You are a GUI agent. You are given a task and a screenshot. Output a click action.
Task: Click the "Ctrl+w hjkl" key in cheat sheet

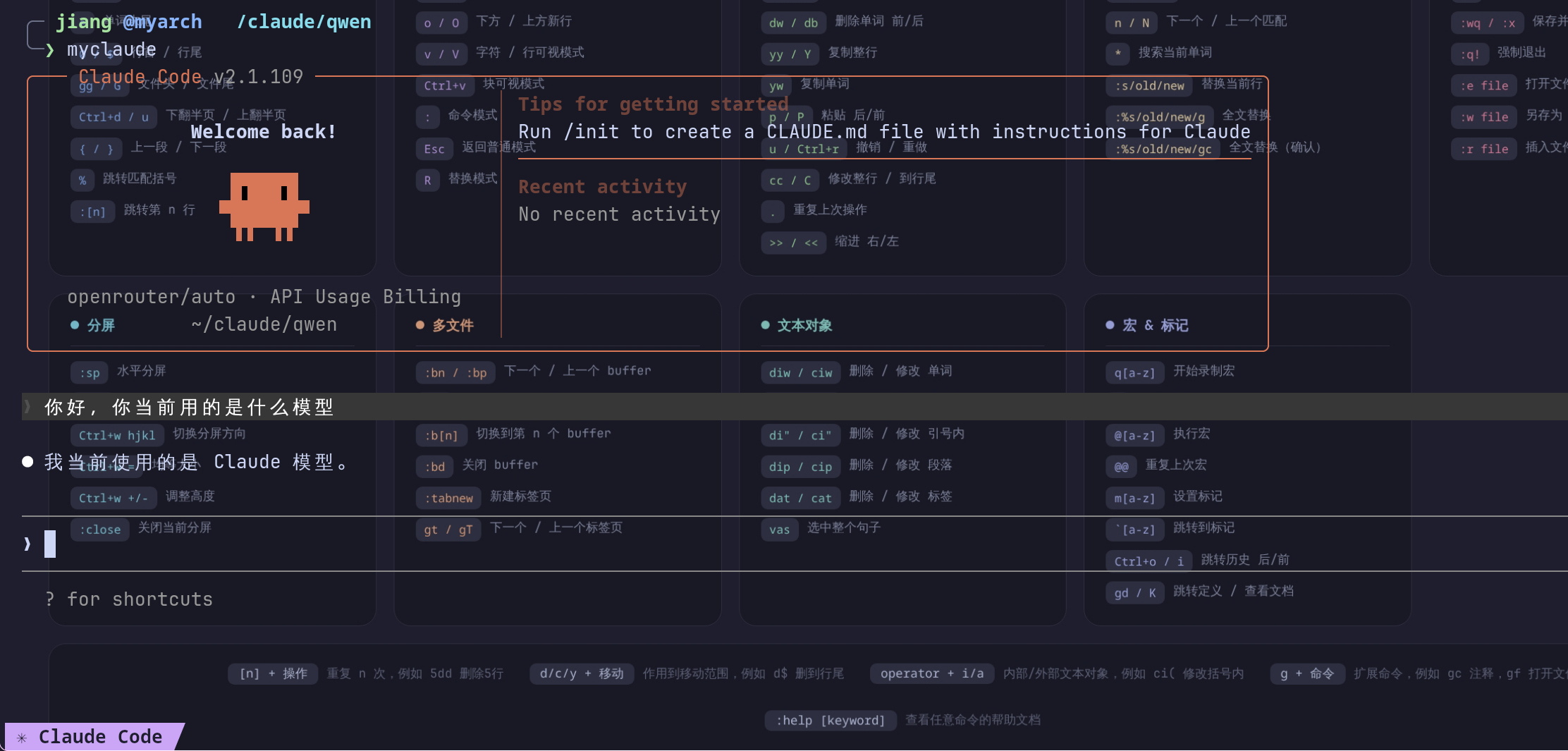coord(117,435)
